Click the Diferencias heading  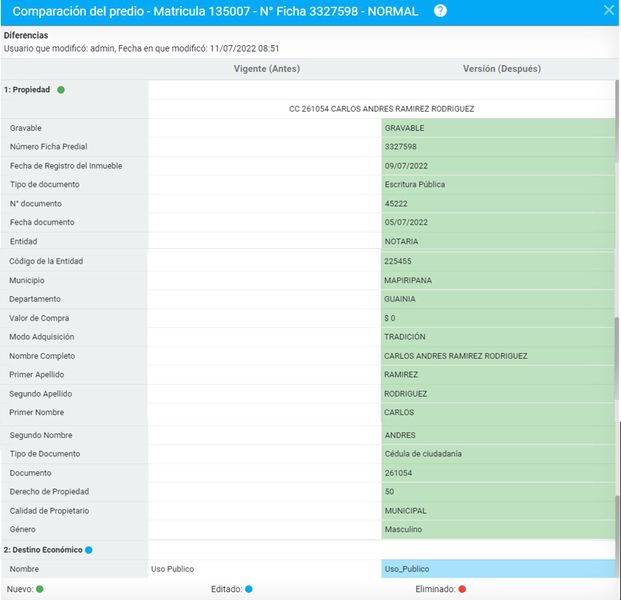click(x=26, y=35)
